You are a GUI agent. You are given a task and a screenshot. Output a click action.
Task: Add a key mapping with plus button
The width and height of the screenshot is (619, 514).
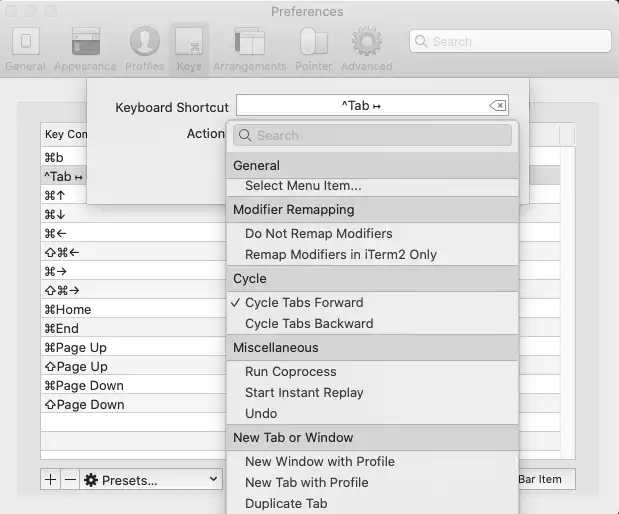click(x=51, y=480)
